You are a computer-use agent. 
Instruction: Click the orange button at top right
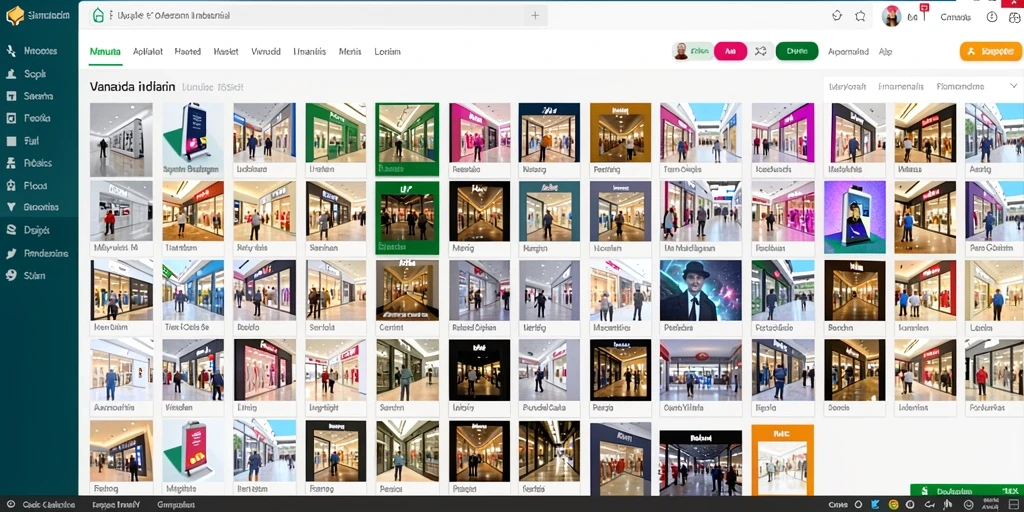[991, 51]
